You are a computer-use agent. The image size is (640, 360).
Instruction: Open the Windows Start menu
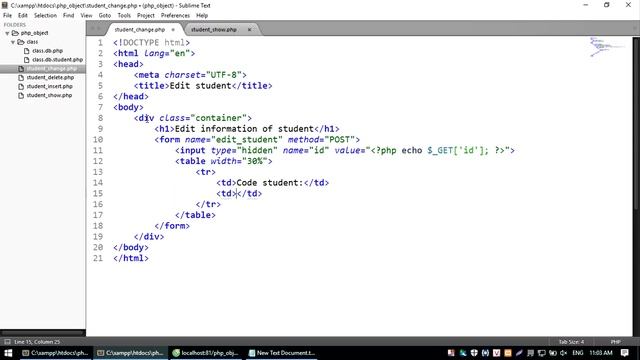click(x=8, y=353)
